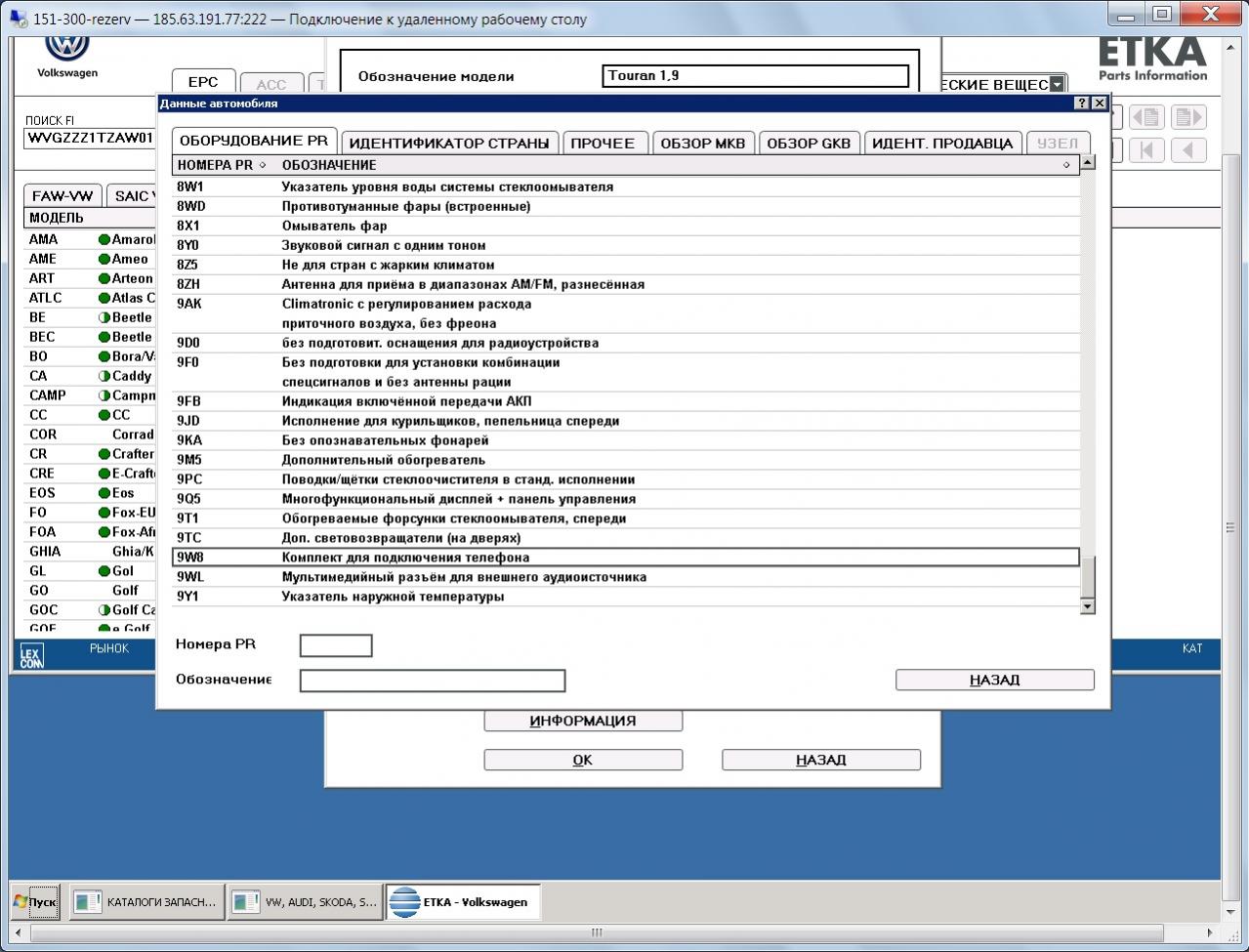
Task: Select row 8WD Противотуманные фары
Action: 626,206
